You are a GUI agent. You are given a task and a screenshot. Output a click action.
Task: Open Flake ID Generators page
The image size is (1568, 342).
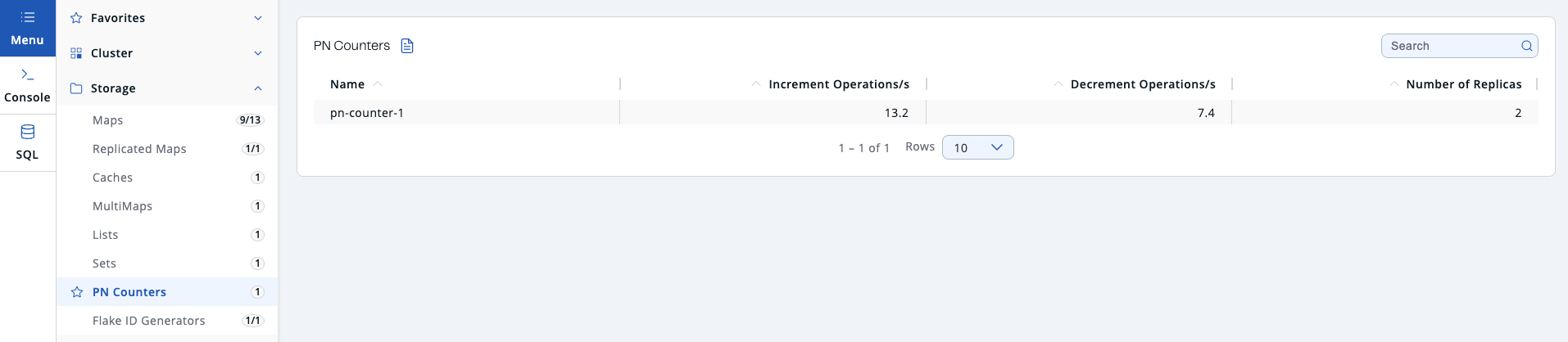coord(148,321)
